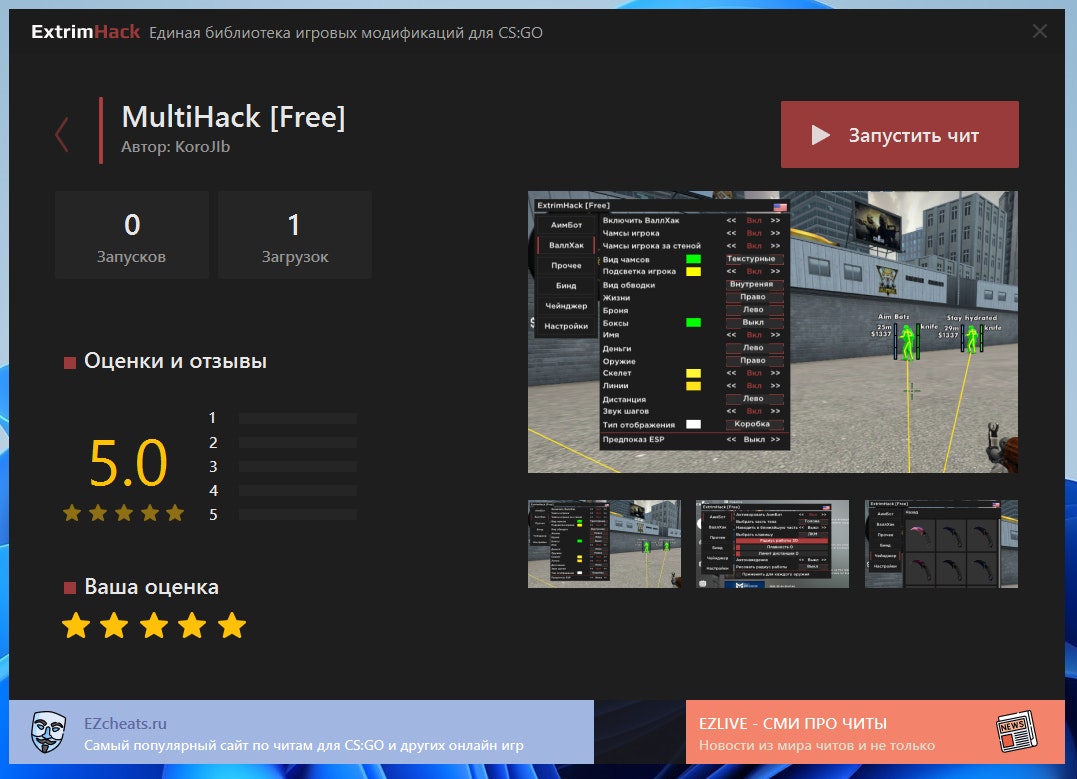This screenshot has height=779, width=1077.
Task: Rate with the third yellow star
Action: tap(153, 626)
